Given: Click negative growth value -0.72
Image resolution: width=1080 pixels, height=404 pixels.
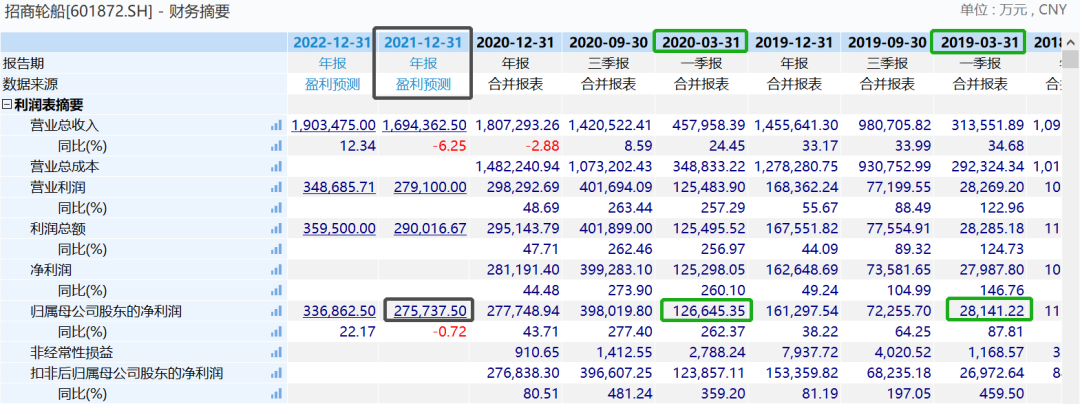Looking at the screenshot, I should 449,332.
